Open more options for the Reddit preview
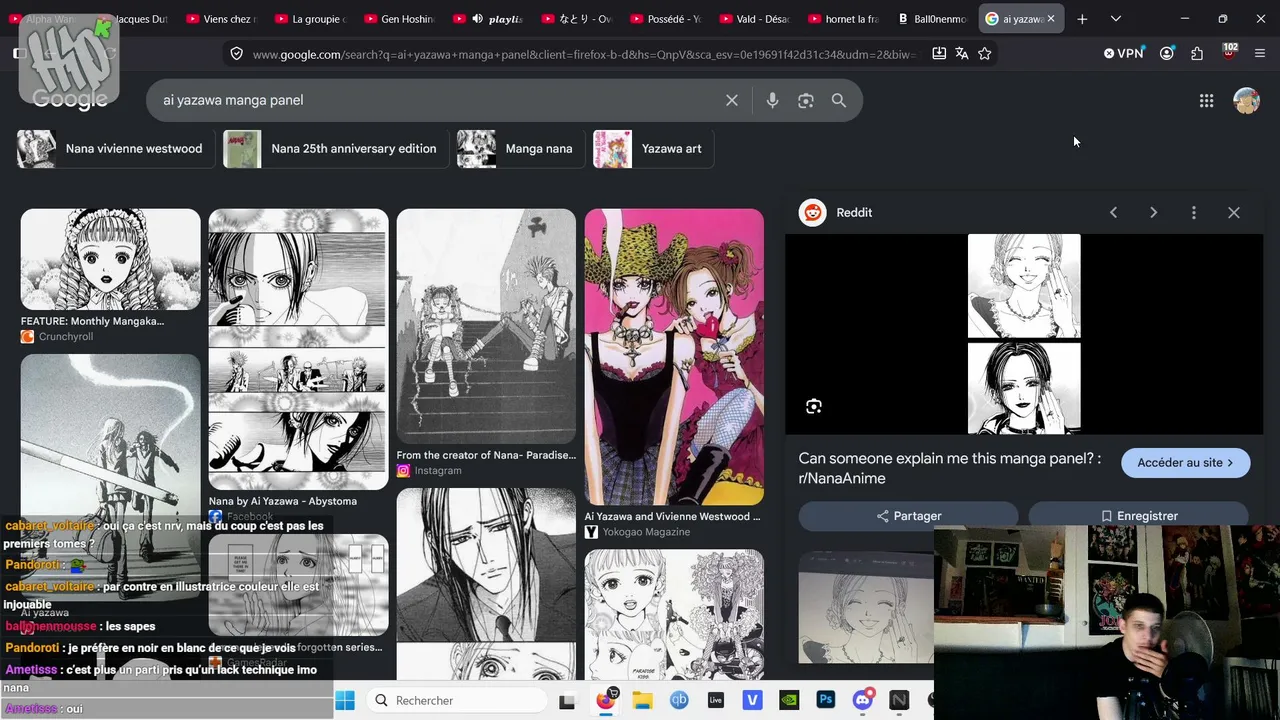 (x=1193, y=212)
